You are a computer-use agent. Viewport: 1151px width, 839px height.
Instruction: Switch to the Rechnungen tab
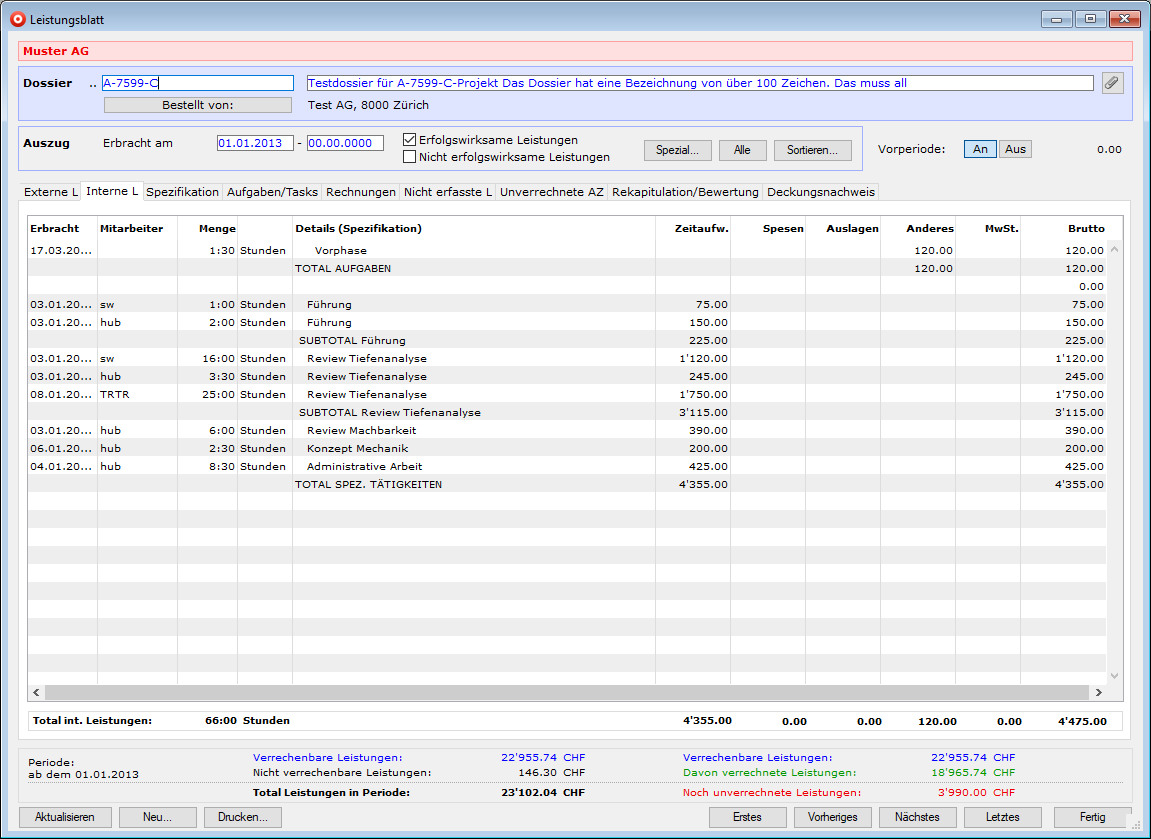point(361,192)
